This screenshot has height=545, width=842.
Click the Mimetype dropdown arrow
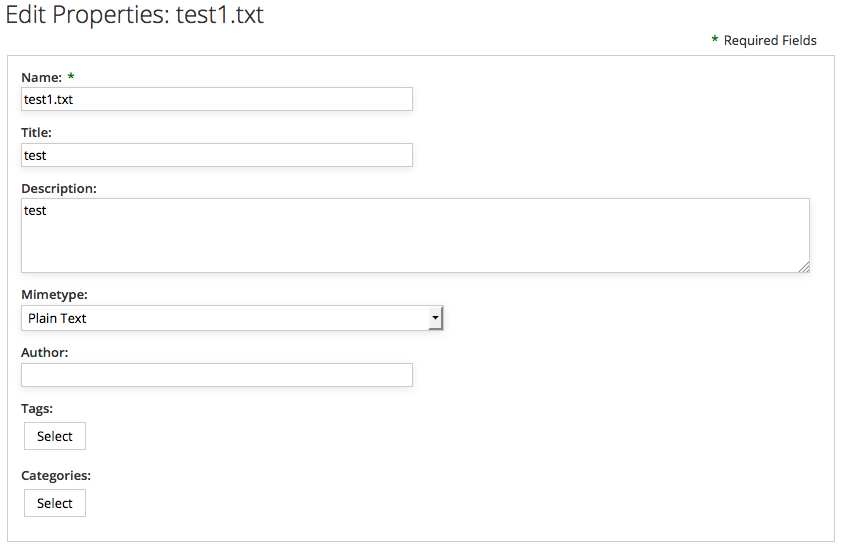coord(435,318)
